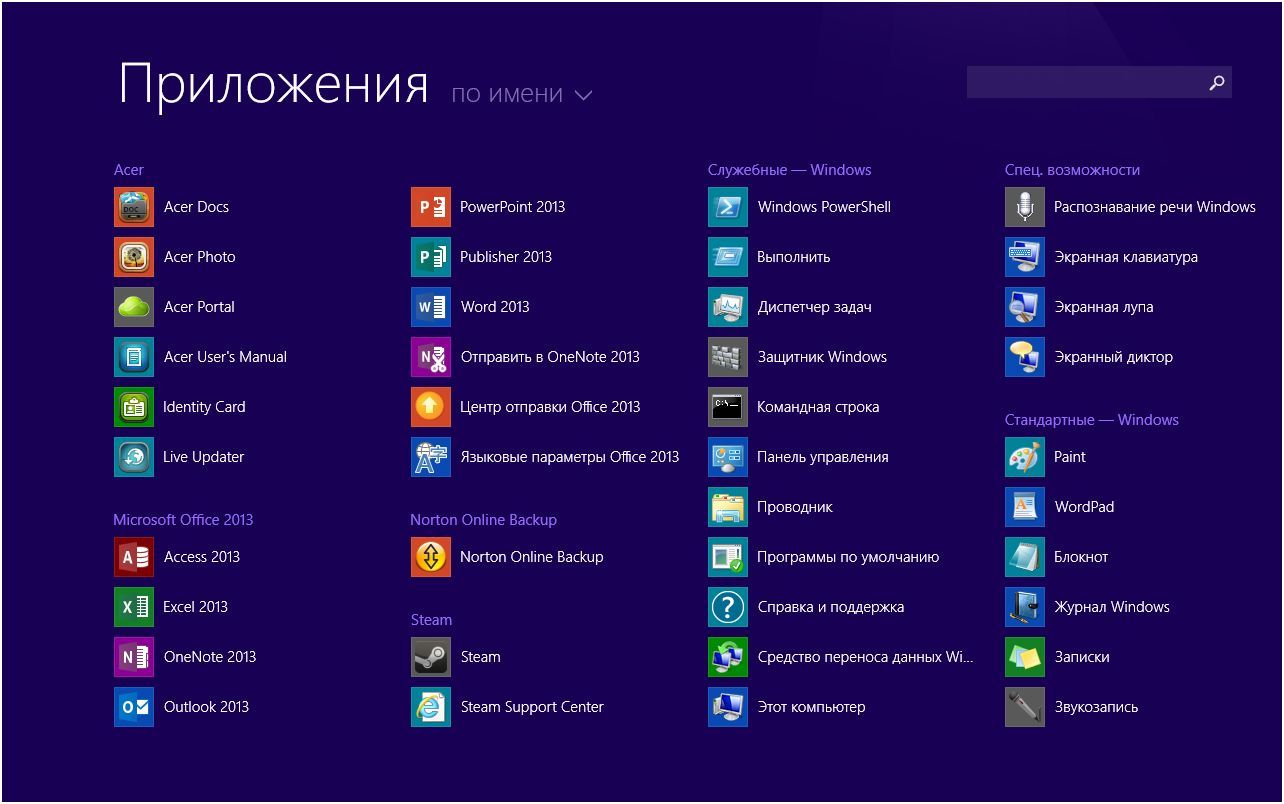Open the Outlook 2013 icon
The image size is (1284, 804).
click(x=134, y=707)
